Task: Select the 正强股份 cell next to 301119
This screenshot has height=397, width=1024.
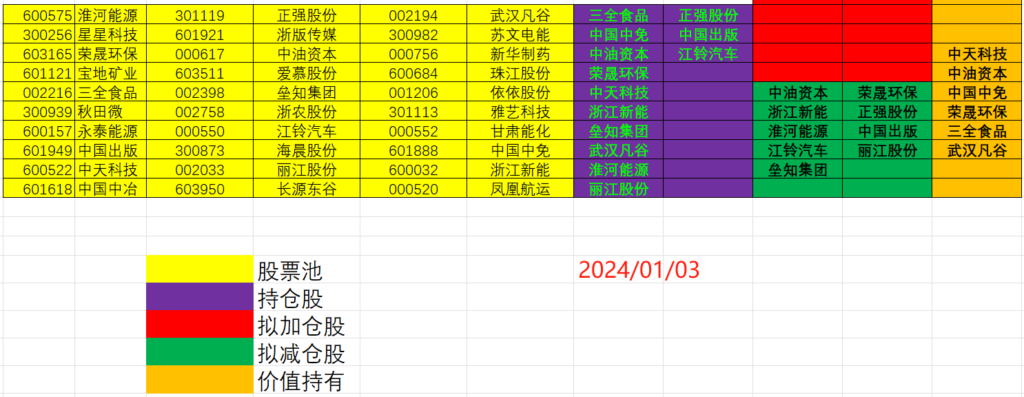Action: (307, 15)
